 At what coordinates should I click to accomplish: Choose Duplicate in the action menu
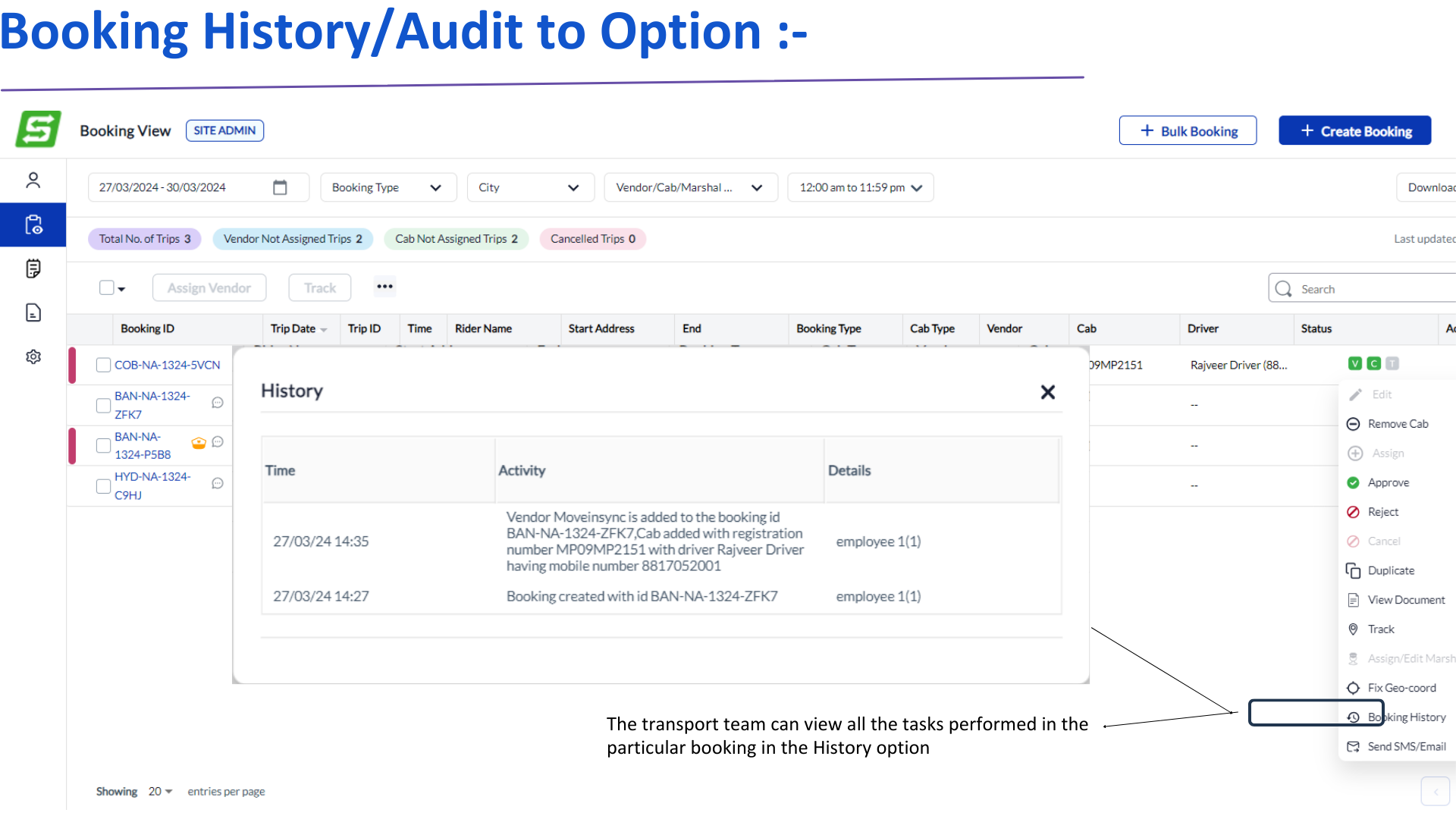(1390, 570)
